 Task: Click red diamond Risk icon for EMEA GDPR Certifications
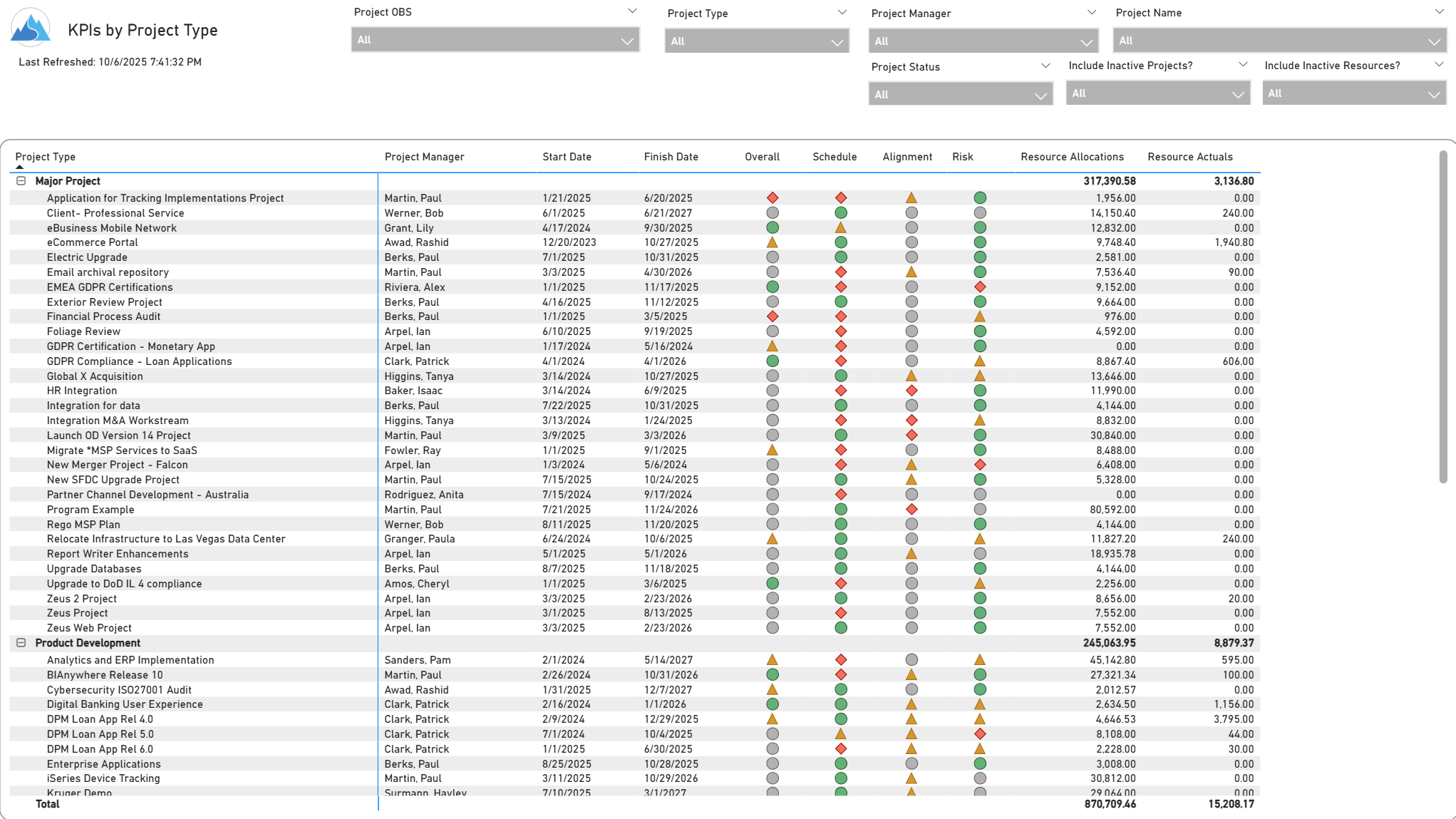pos(980,287)
